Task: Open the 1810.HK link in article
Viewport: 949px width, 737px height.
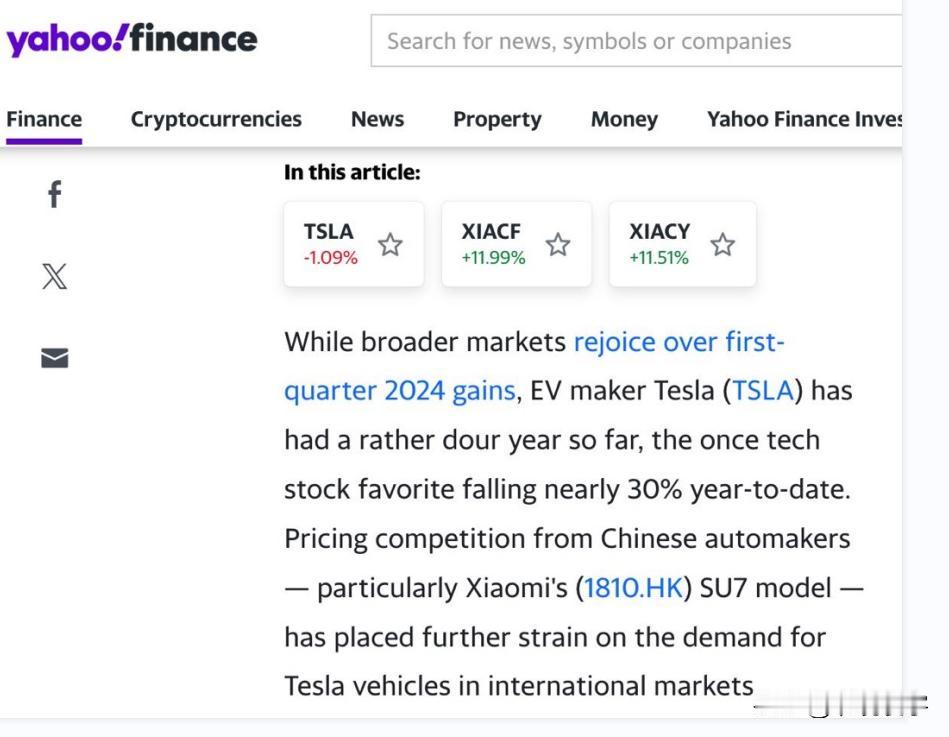Action: (x=632, y=588)
